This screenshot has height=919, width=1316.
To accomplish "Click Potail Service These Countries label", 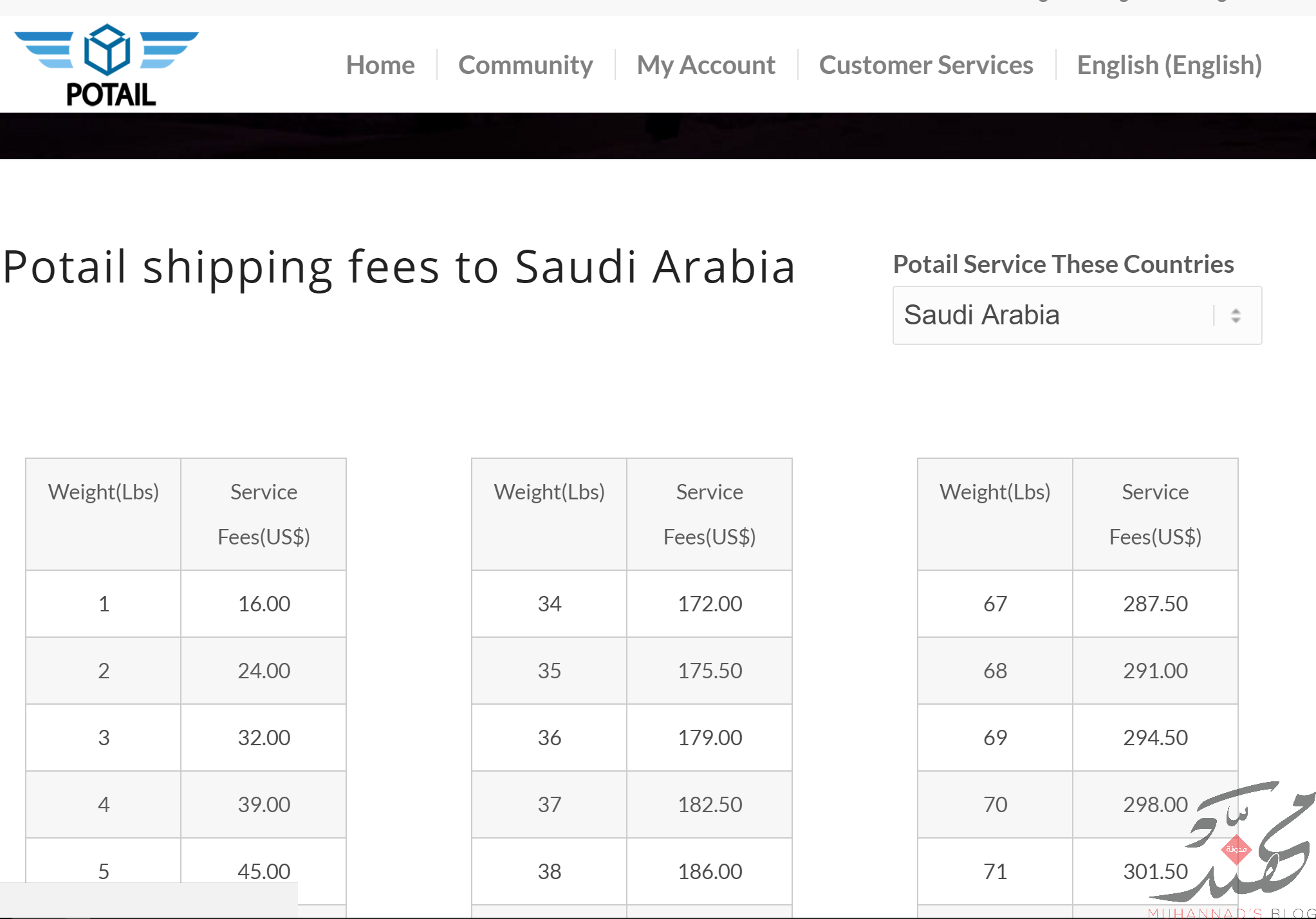I will 1063,265.
